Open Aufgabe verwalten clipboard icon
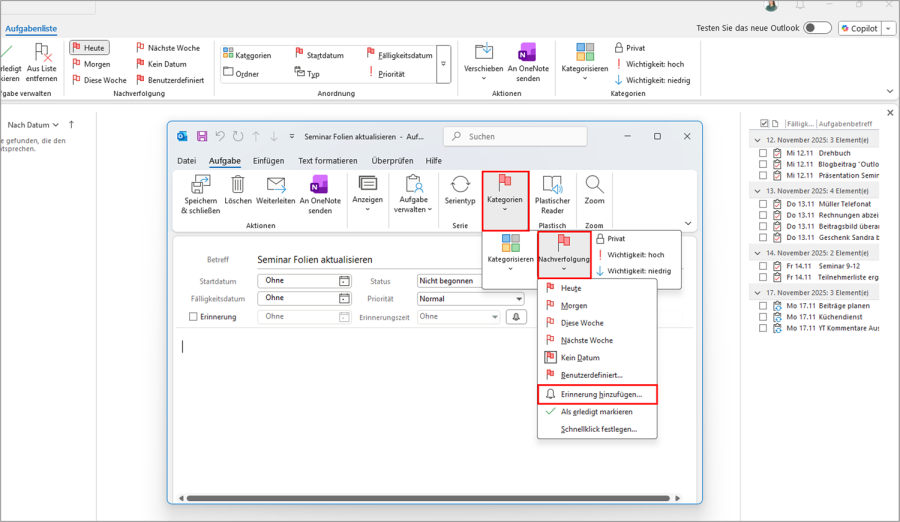 413,184
